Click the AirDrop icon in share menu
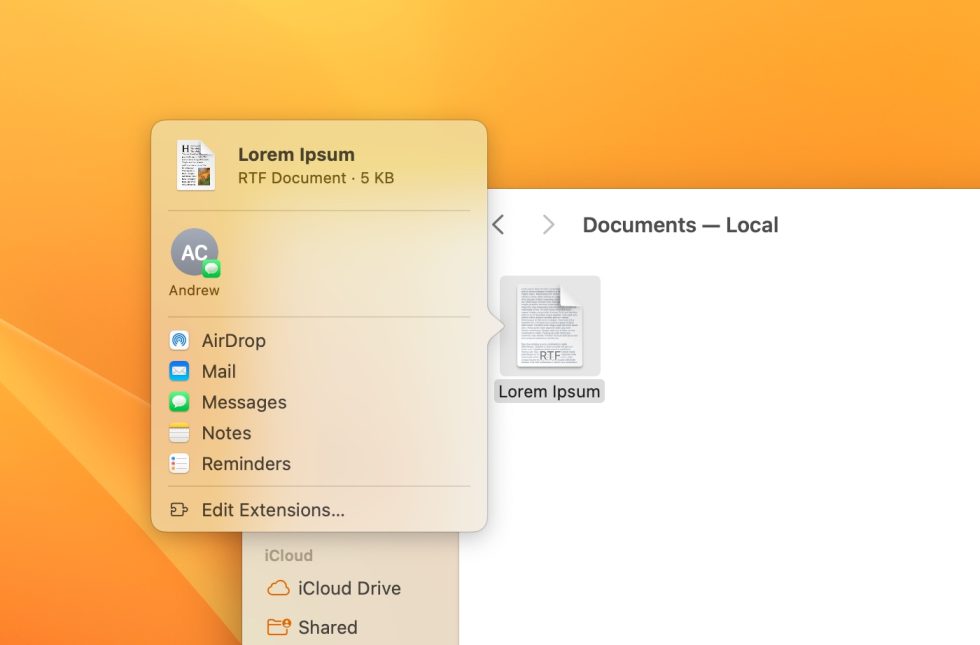Screen dimensions: 980x645 pos(179,341)
